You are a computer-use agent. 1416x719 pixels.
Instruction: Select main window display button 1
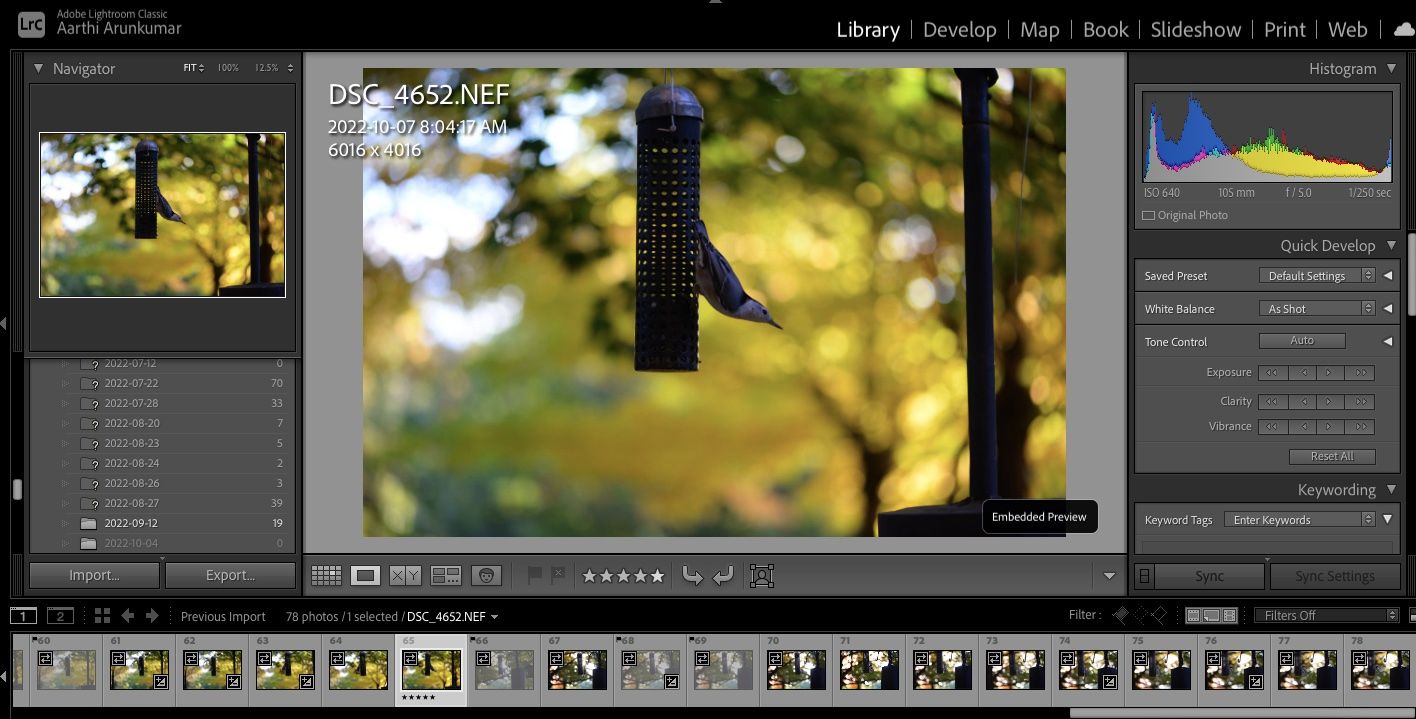tap(23, 616)
